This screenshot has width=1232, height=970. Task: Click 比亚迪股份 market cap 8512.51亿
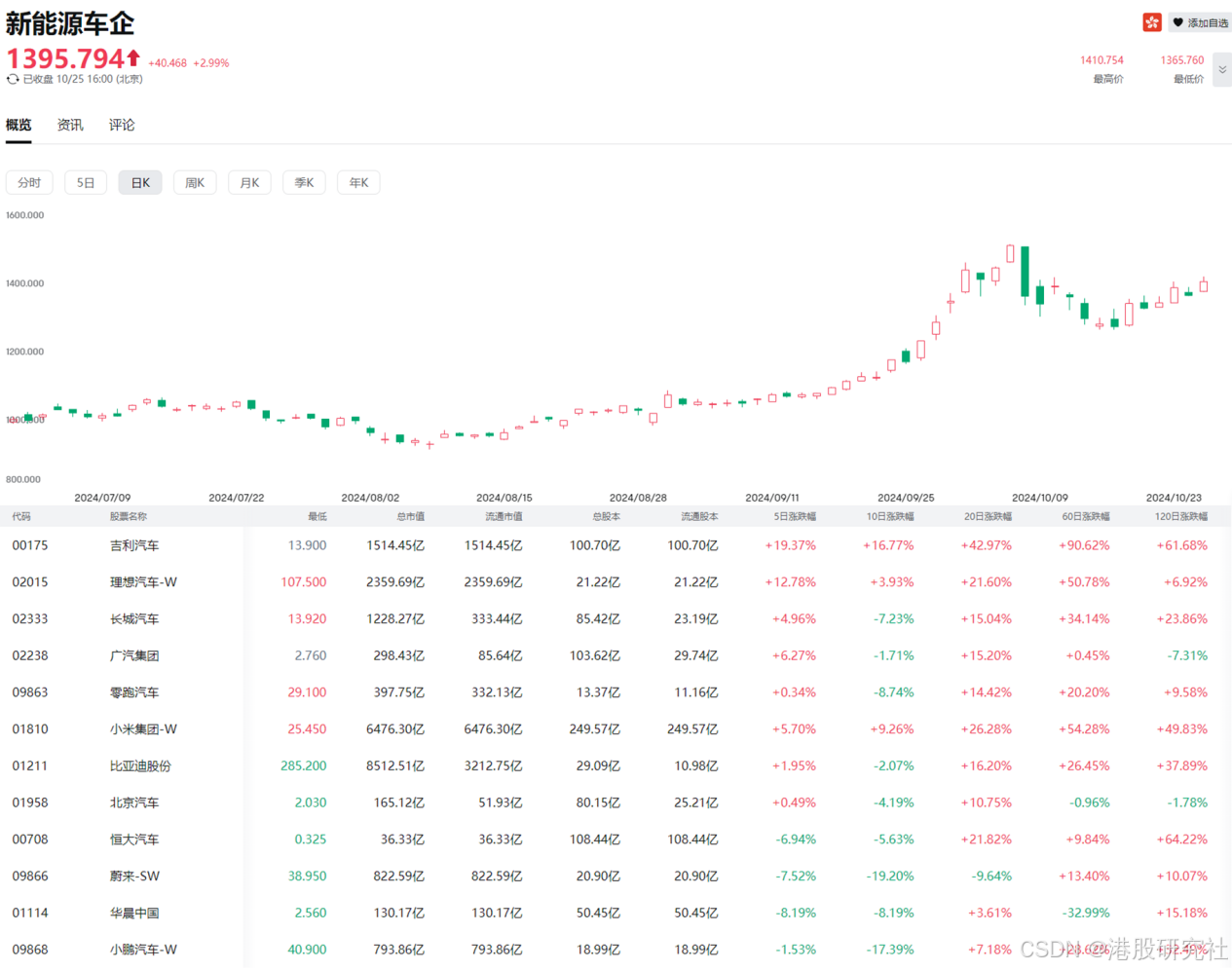[x=395, y=765]
